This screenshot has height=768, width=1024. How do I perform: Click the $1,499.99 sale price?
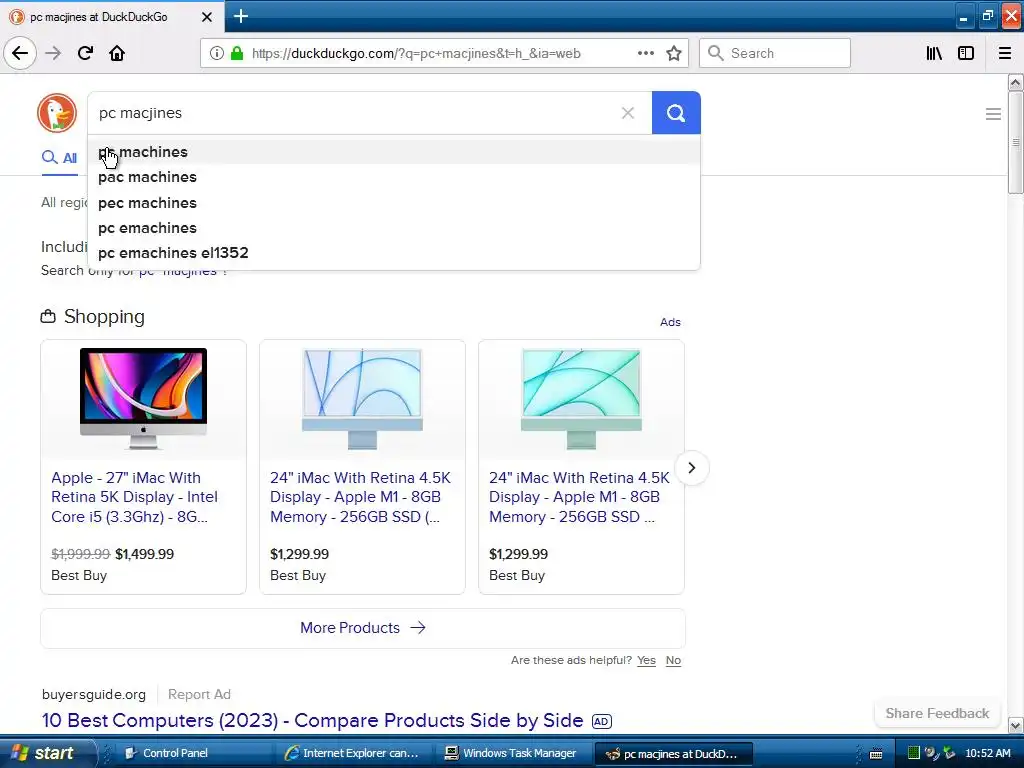[x=144, y=554]
